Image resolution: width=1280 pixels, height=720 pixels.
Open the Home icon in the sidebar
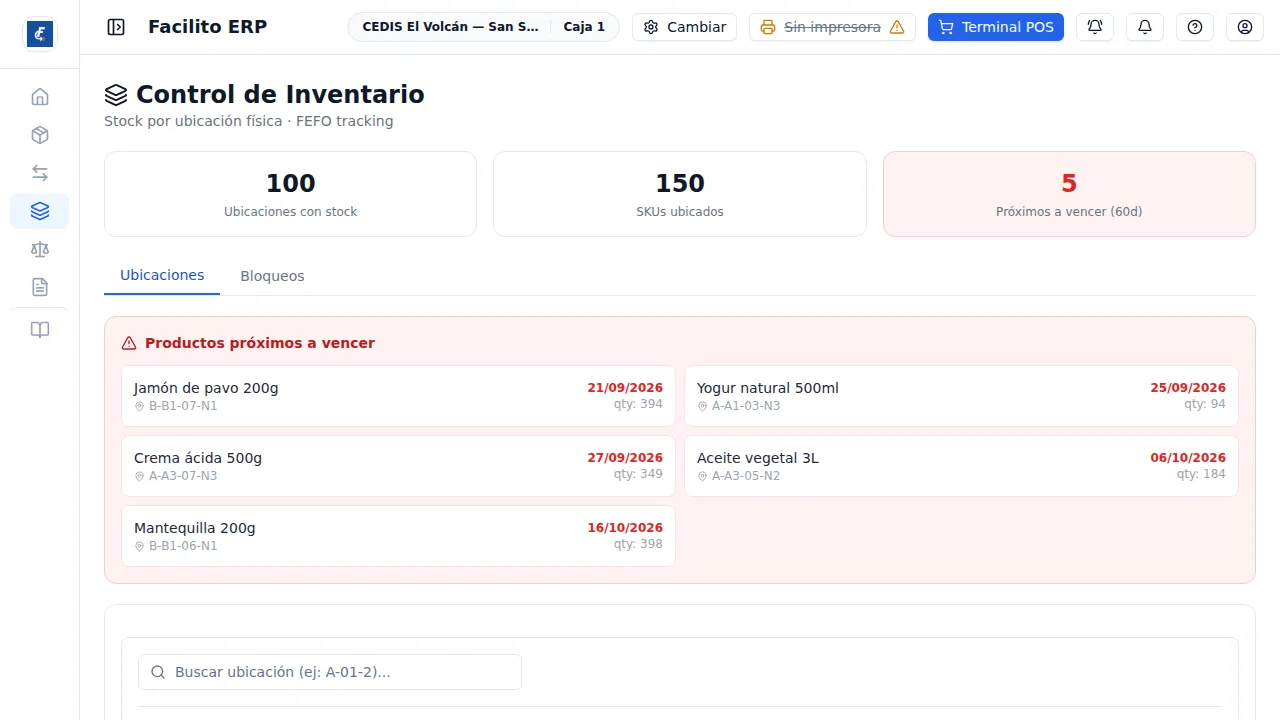(40, 97)
